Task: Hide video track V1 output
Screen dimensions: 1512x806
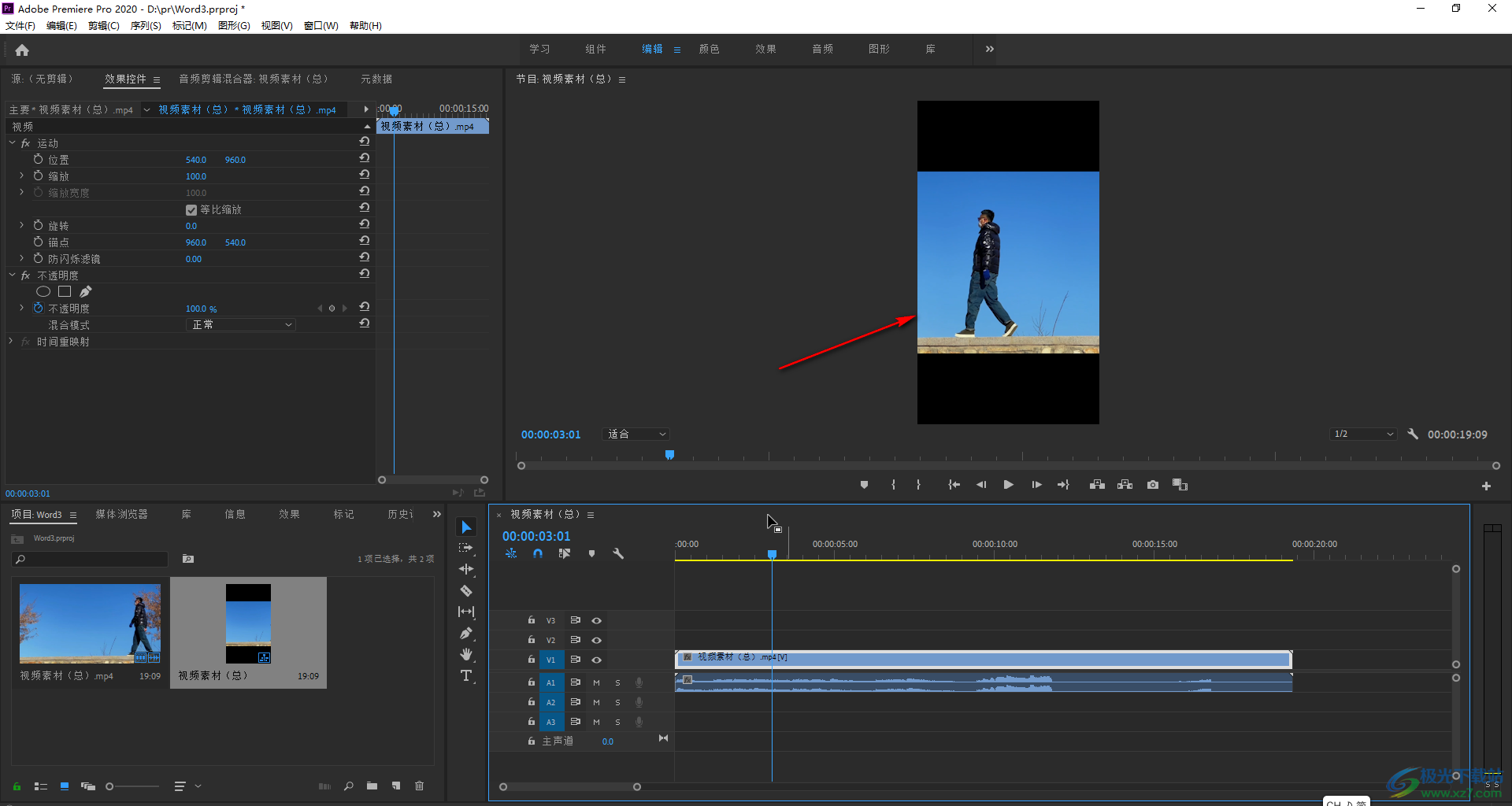Action: tap(596, 660)
